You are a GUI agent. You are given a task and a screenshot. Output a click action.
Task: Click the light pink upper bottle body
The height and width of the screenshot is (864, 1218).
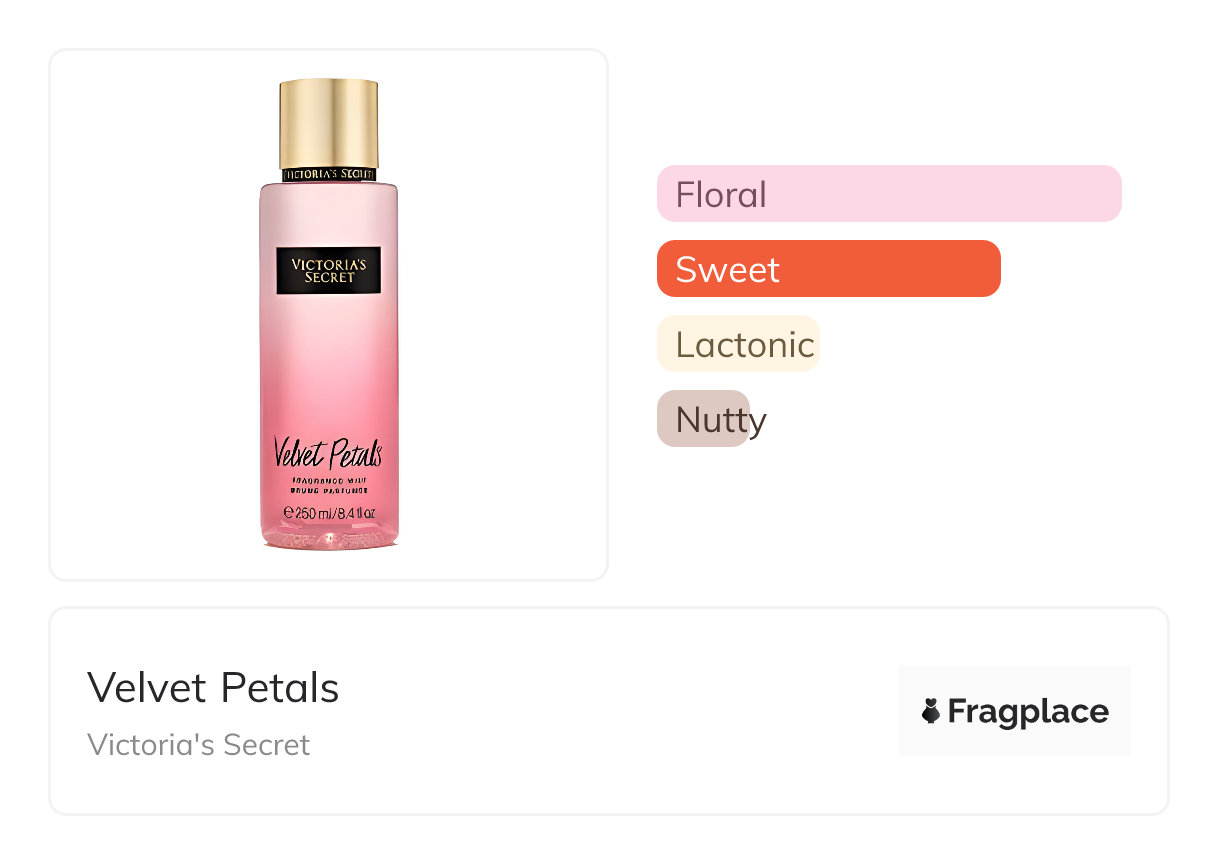pos(328,215)
